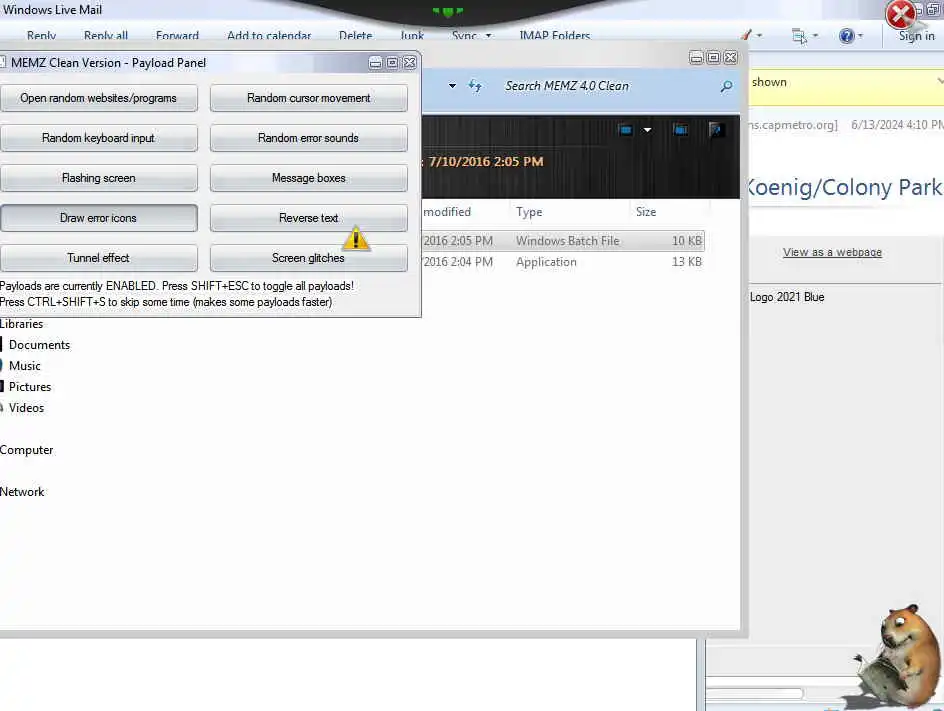944x711 pixels.
Task: Toggle the Draw error icons payload
Action: tap(98, 218)
